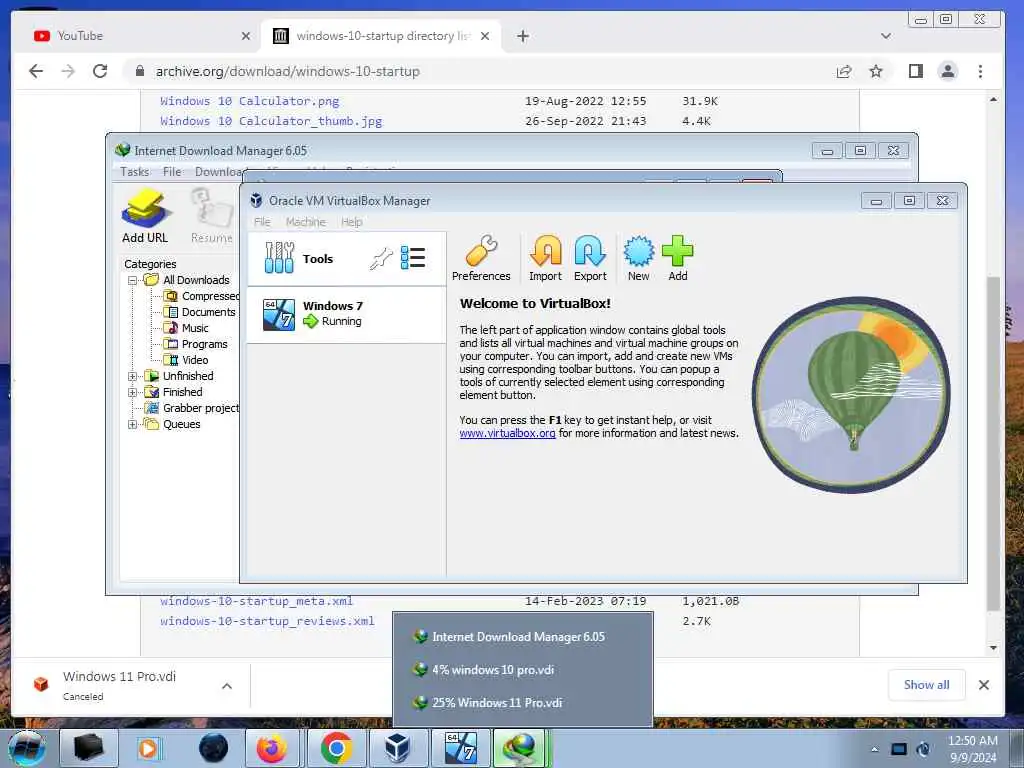Image resolution: width=1024 pixels, height=768 pixels.
Task: Close the Chrome downloads bar
Action: [x=984, y=685]
